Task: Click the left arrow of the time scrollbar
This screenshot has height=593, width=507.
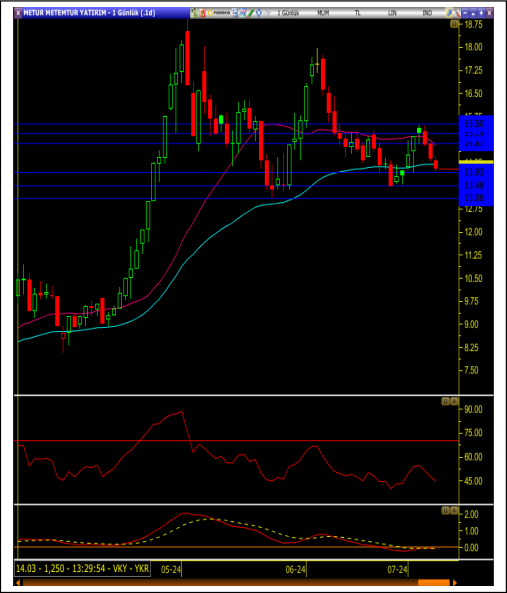Action: coord(18,582)
